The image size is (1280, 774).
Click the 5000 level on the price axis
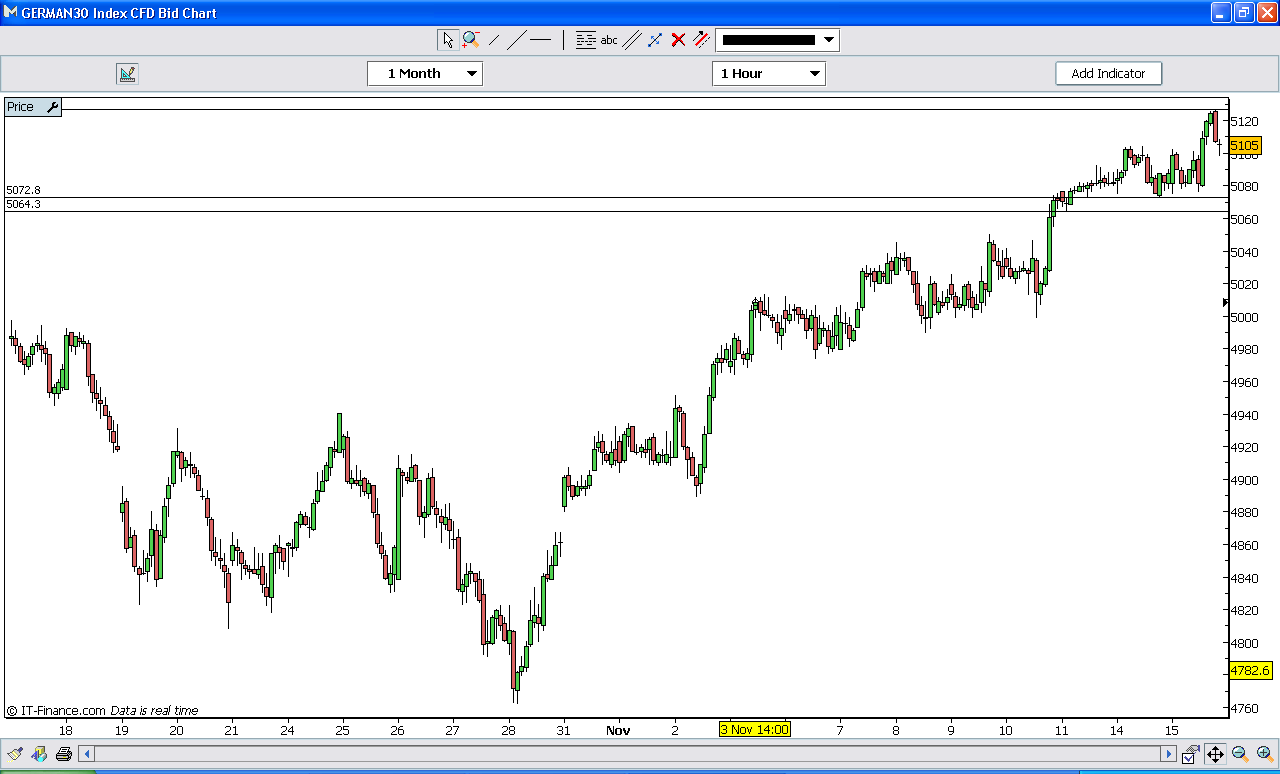(x=1245, y=317)
